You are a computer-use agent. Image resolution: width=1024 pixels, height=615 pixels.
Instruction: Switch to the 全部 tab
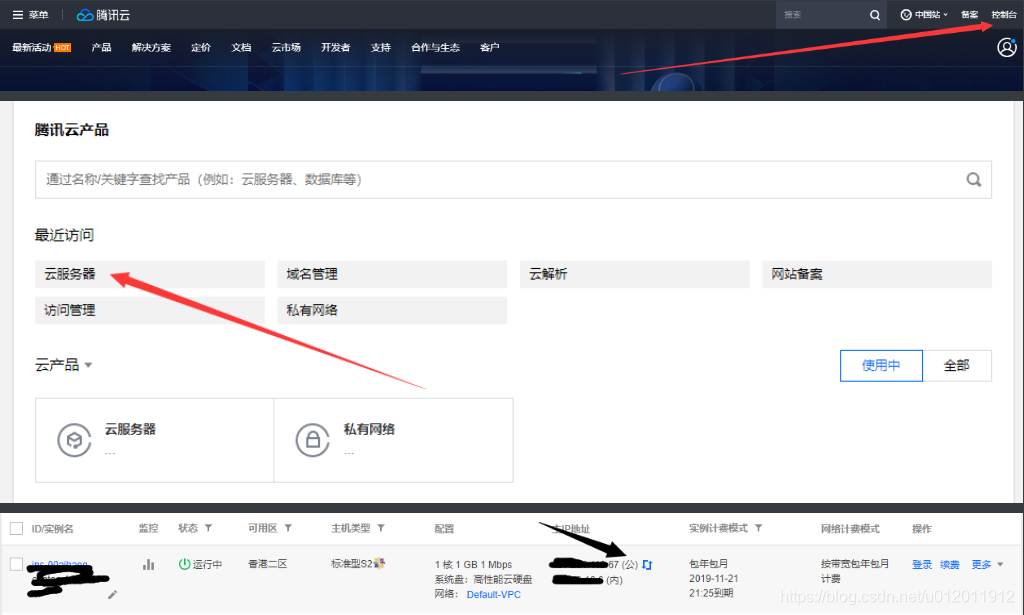957,366
